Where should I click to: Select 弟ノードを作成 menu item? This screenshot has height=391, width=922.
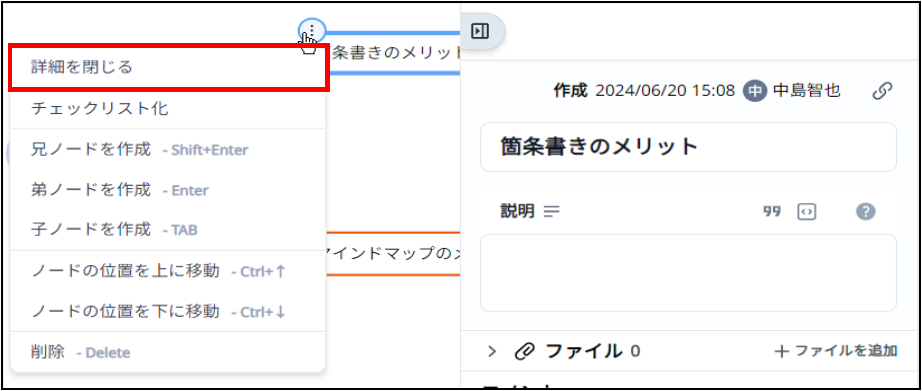168,190
